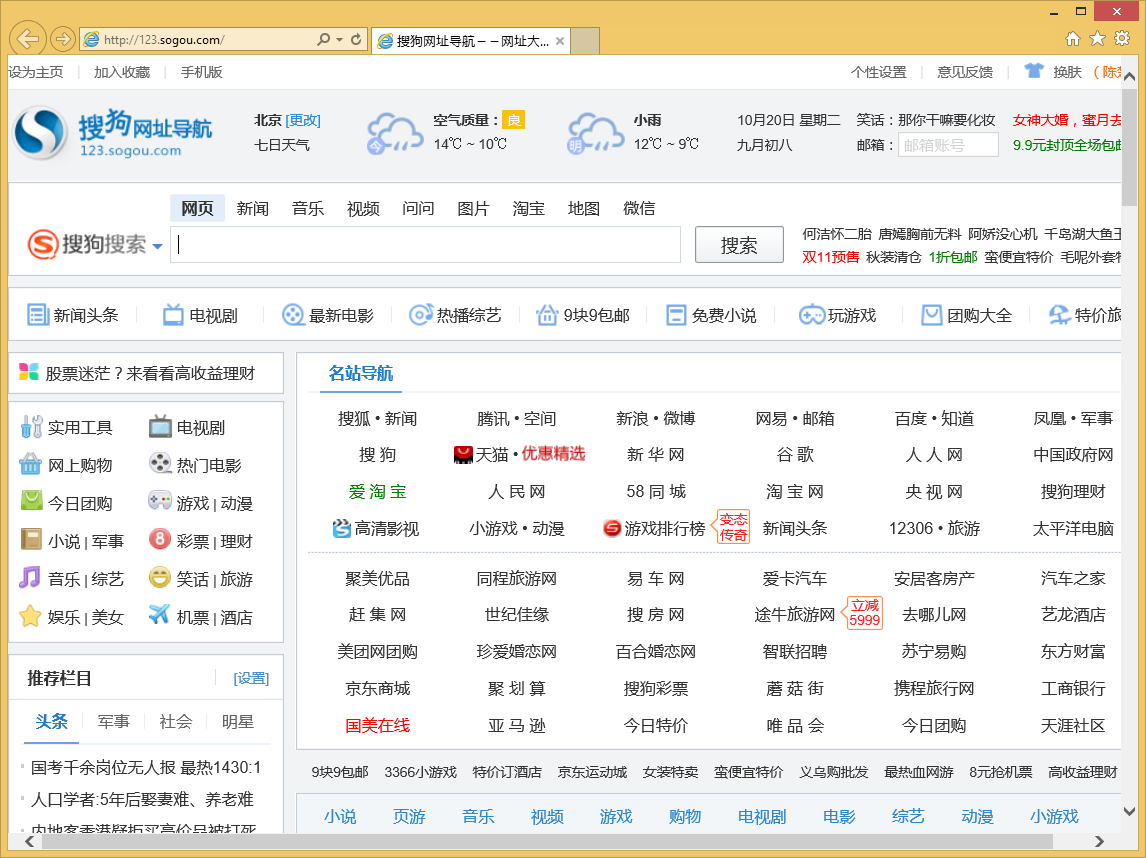Expand the 搜狗搜索 engine dropdown arrow
Screen dimensions: 1146x858
(x=157, y=246)
